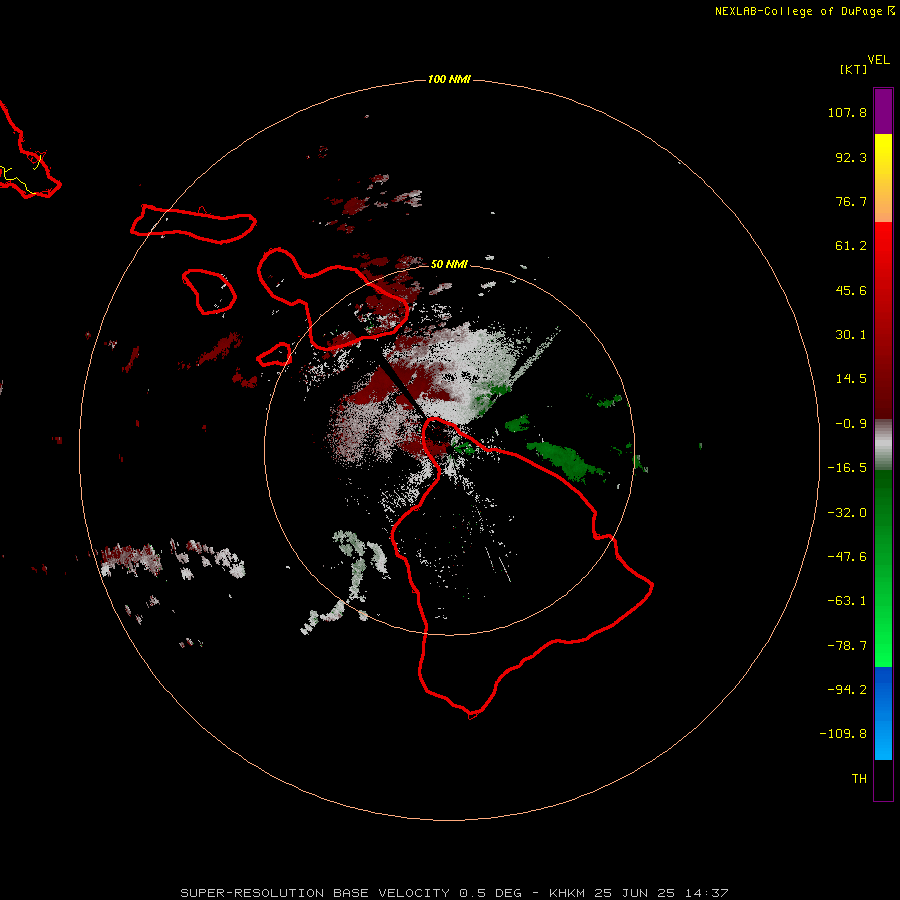This screenshot has height=900, width=900.
Task: Click the Super-Resolution Base Velocity caption
Action: (454, 893)
